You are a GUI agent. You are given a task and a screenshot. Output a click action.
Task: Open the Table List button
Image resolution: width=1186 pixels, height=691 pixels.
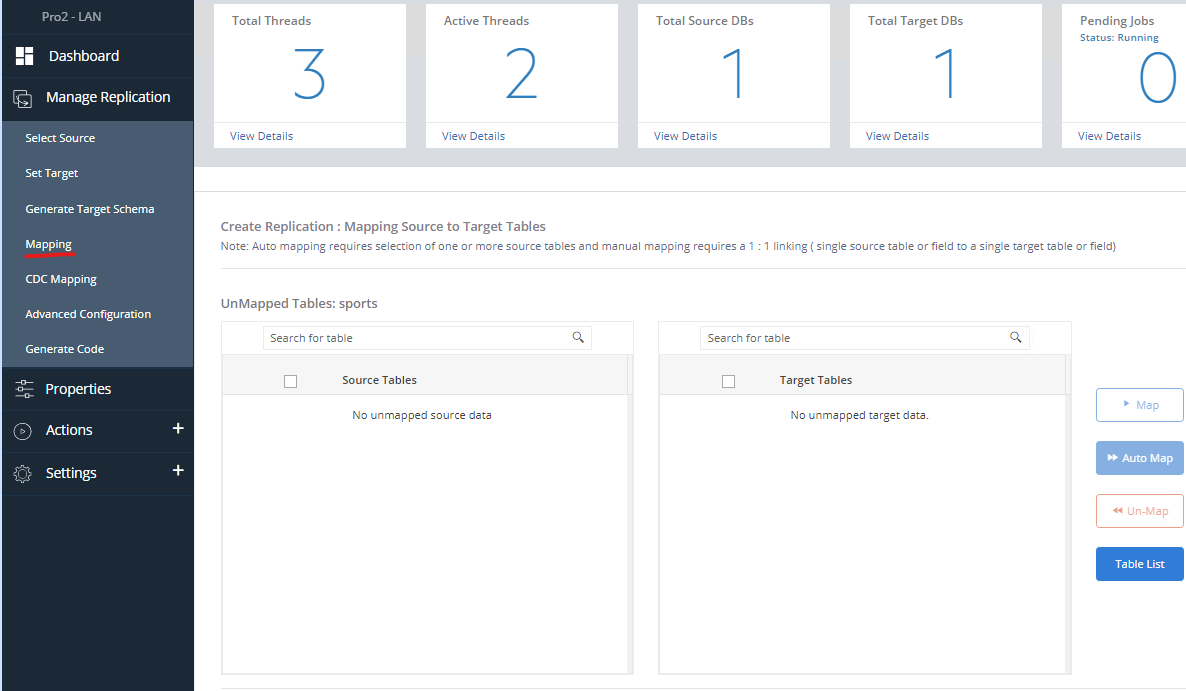[x=1140, y=564]
